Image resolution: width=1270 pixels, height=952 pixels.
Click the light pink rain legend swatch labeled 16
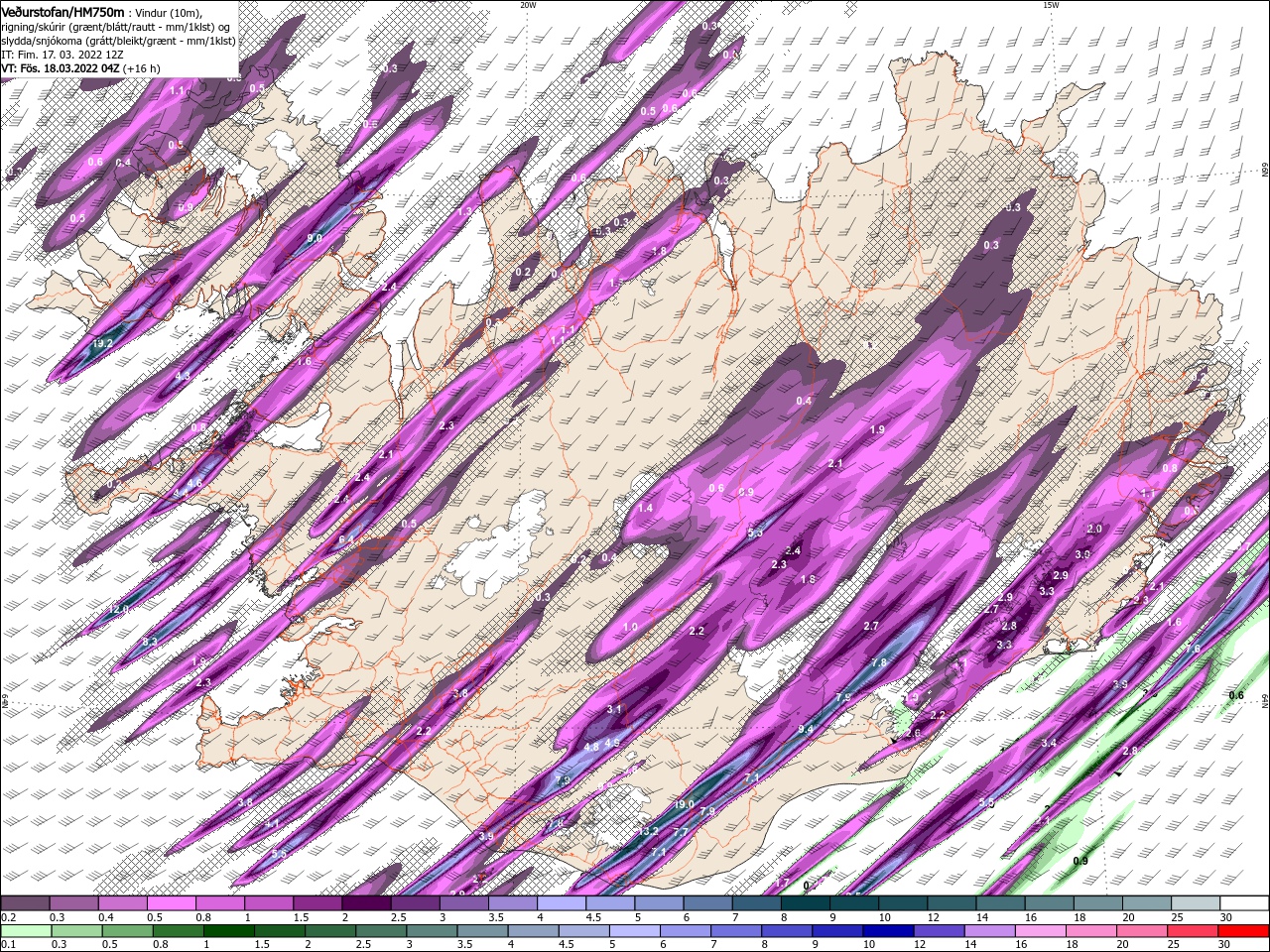(x=1040, y=930)
